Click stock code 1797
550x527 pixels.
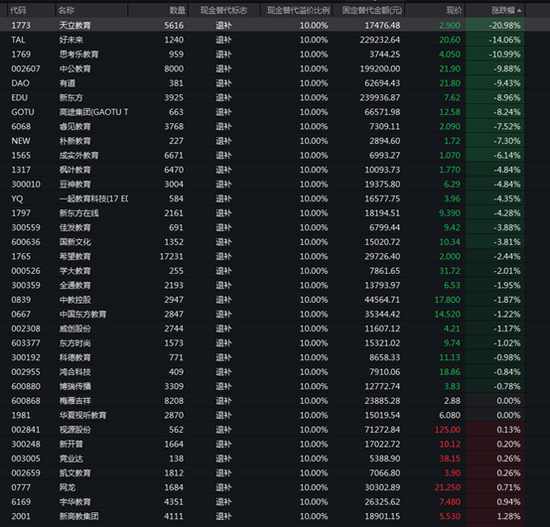click(x=21, y=213)
